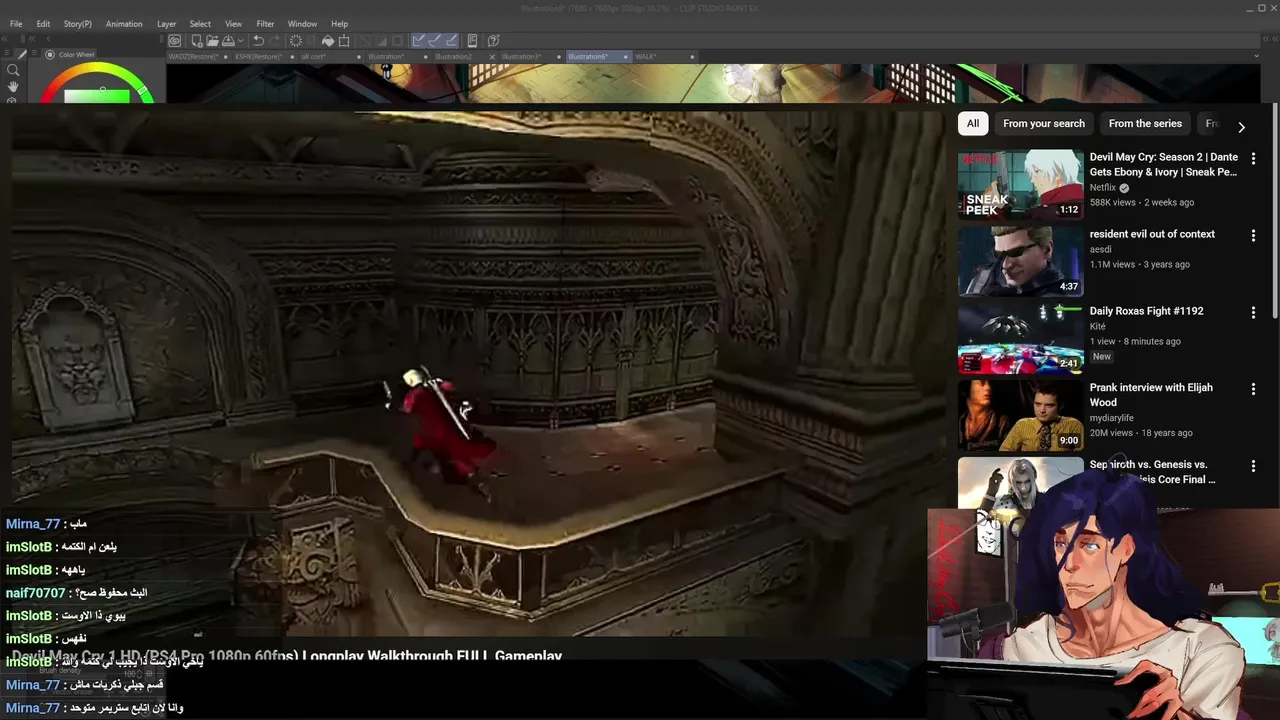1280x720 pixels.
Task: Click the smartphone connect toolbar icon
Action: (x=473, y=41)
